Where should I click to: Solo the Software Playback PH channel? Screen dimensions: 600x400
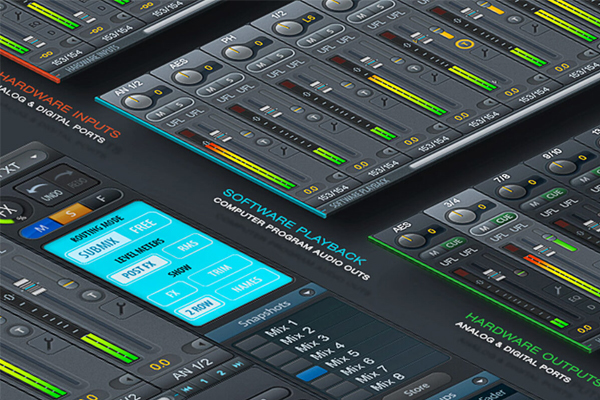coord(279,56)
